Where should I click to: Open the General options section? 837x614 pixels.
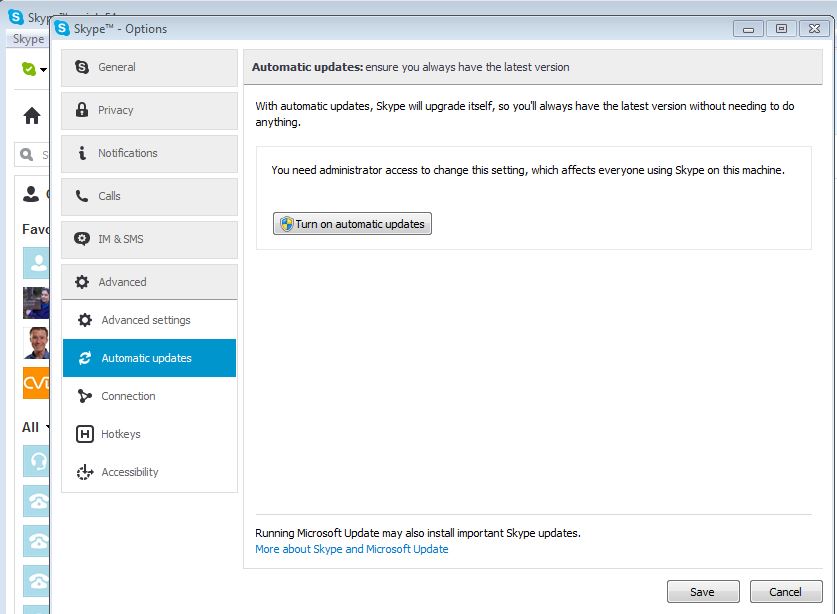[149, 67]
